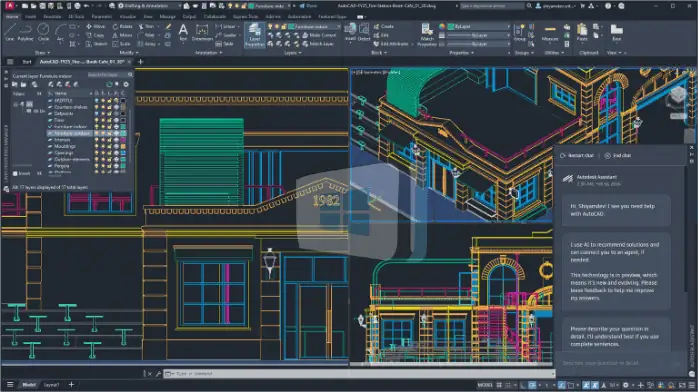Expand the Draw panel

point(42,53)
